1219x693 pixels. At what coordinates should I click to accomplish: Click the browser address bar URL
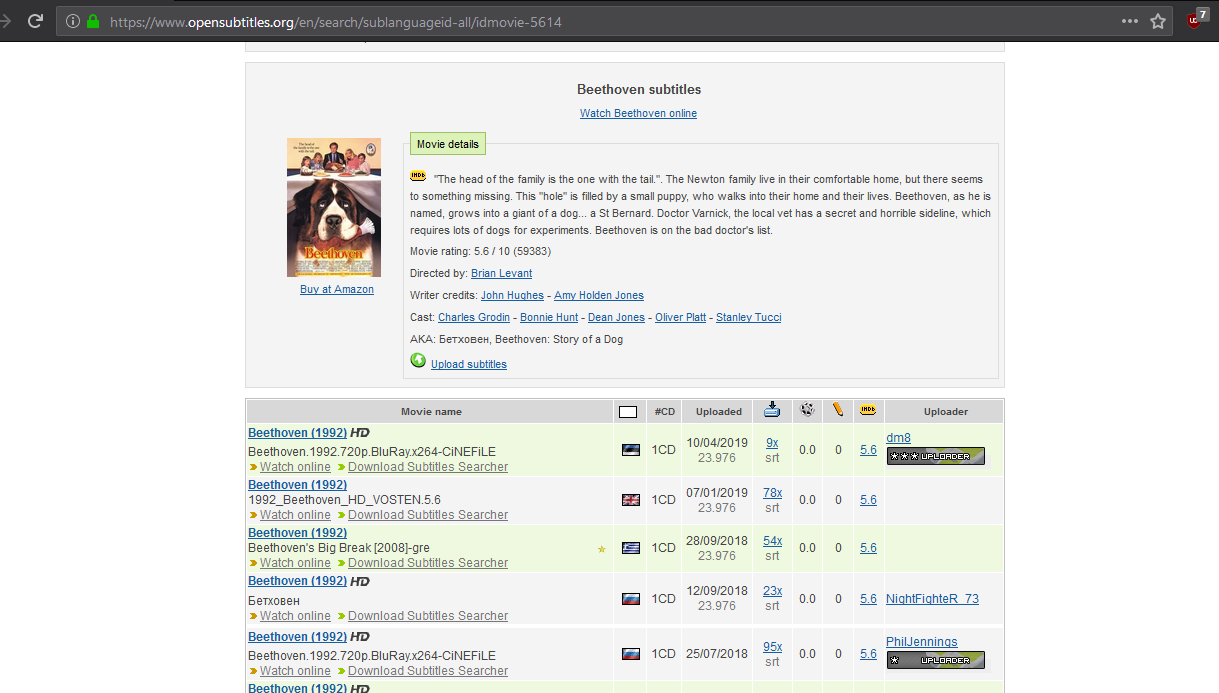336,21
